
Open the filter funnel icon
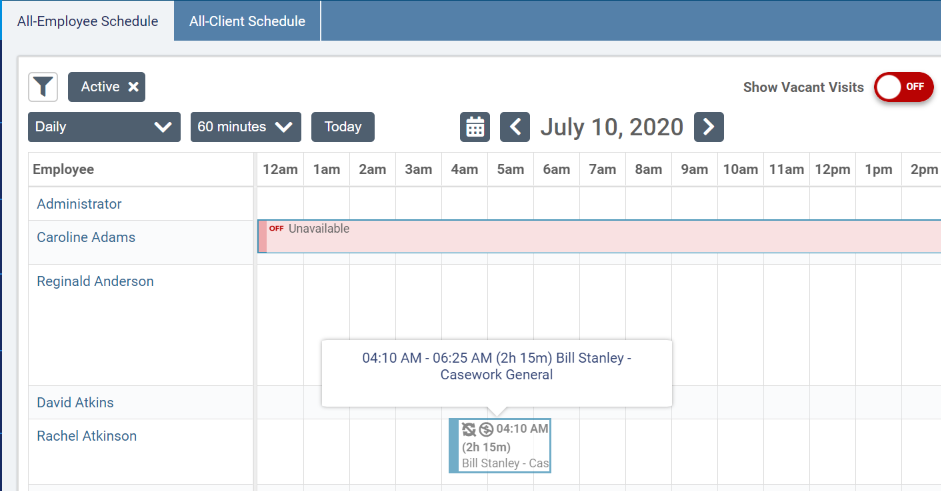pyautogui.click(x=43, y=87)
